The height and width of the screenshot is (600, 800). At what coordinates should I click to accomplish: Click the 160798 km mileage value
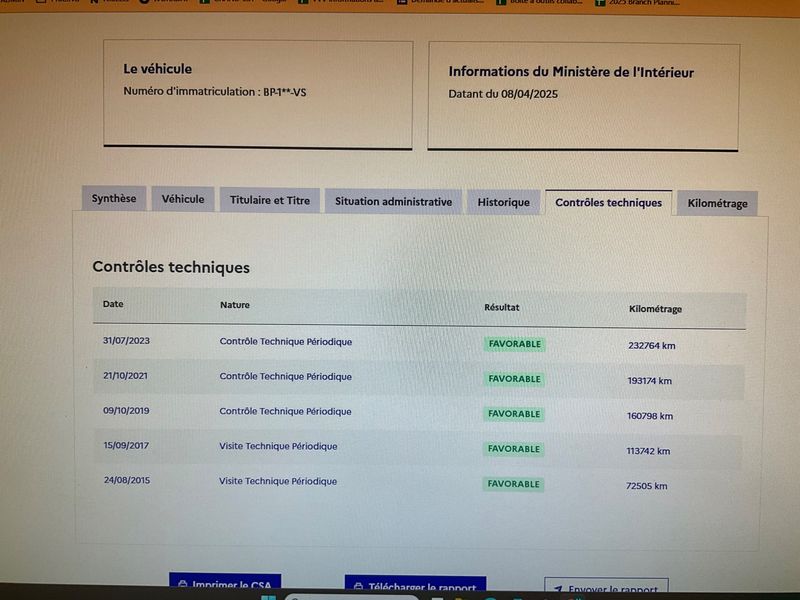coord(650,416)
